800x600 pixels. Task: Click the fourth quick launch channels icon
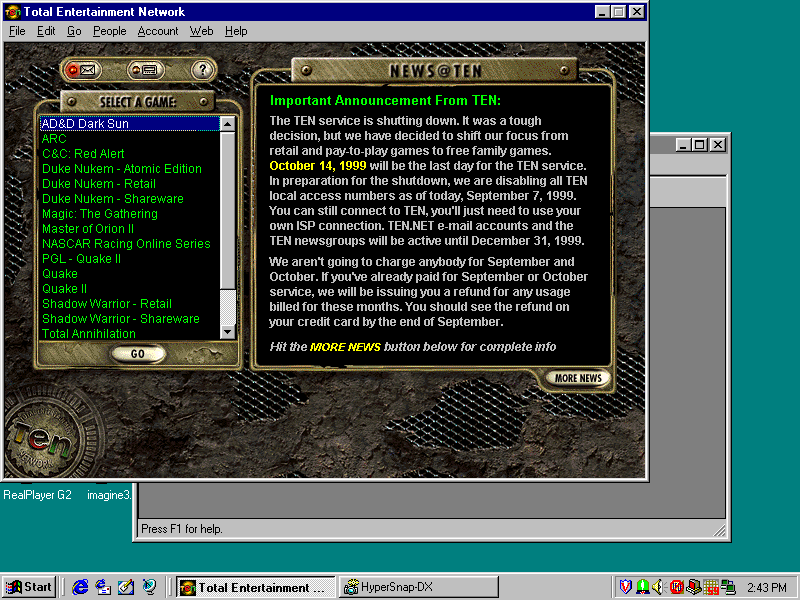[149, 587]
